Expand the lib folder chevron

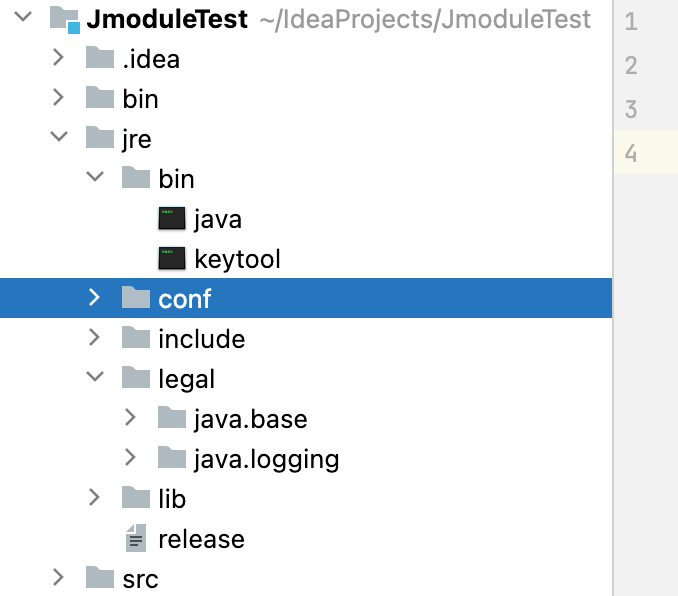tap(94, 497)
